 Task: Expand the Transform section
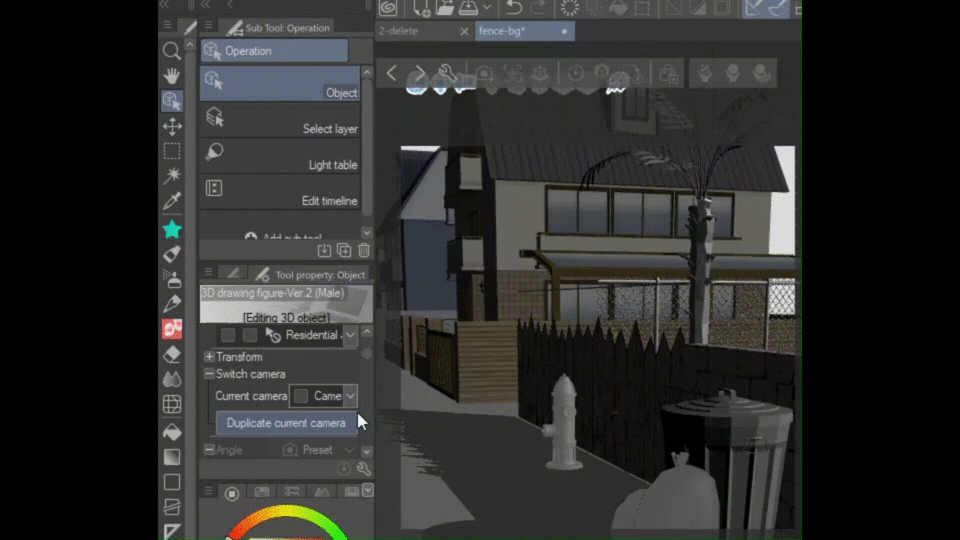209,357
